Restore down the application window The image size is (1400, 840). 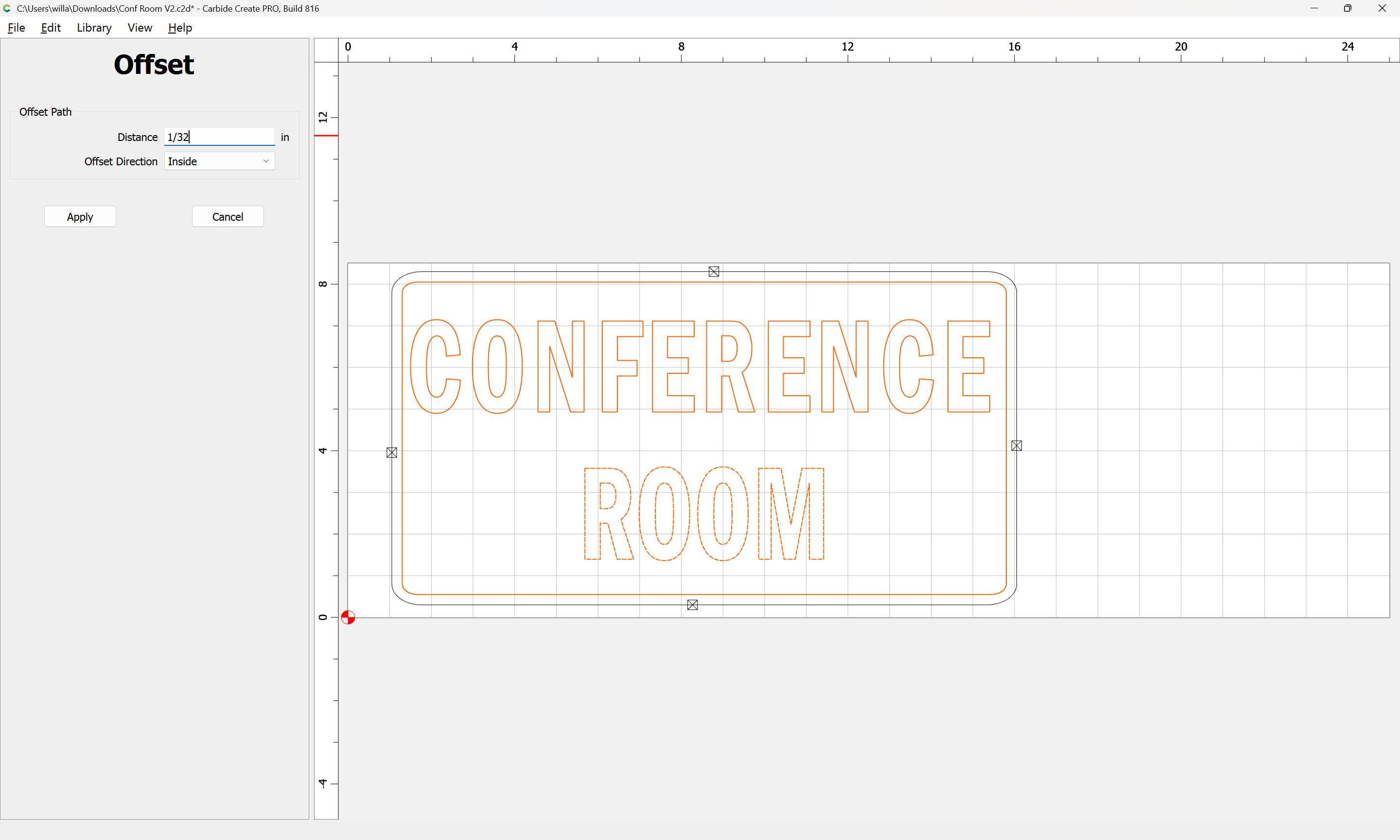coord(1347,8)
